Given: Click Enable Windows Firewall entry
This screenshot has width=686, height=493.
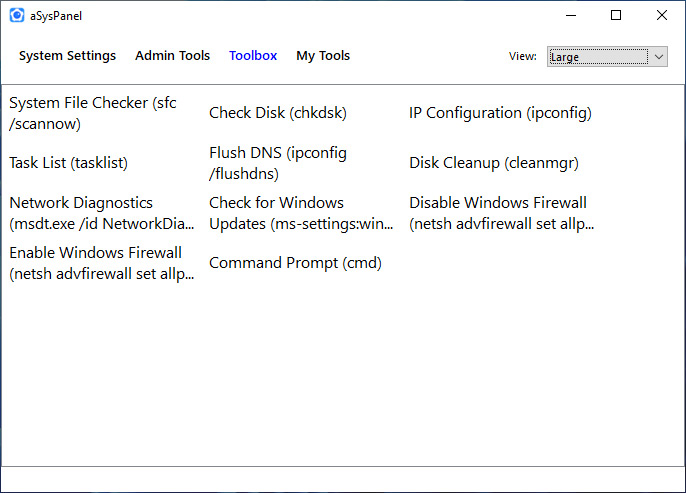Looking at the screenshot, I should tap(102, 263).
